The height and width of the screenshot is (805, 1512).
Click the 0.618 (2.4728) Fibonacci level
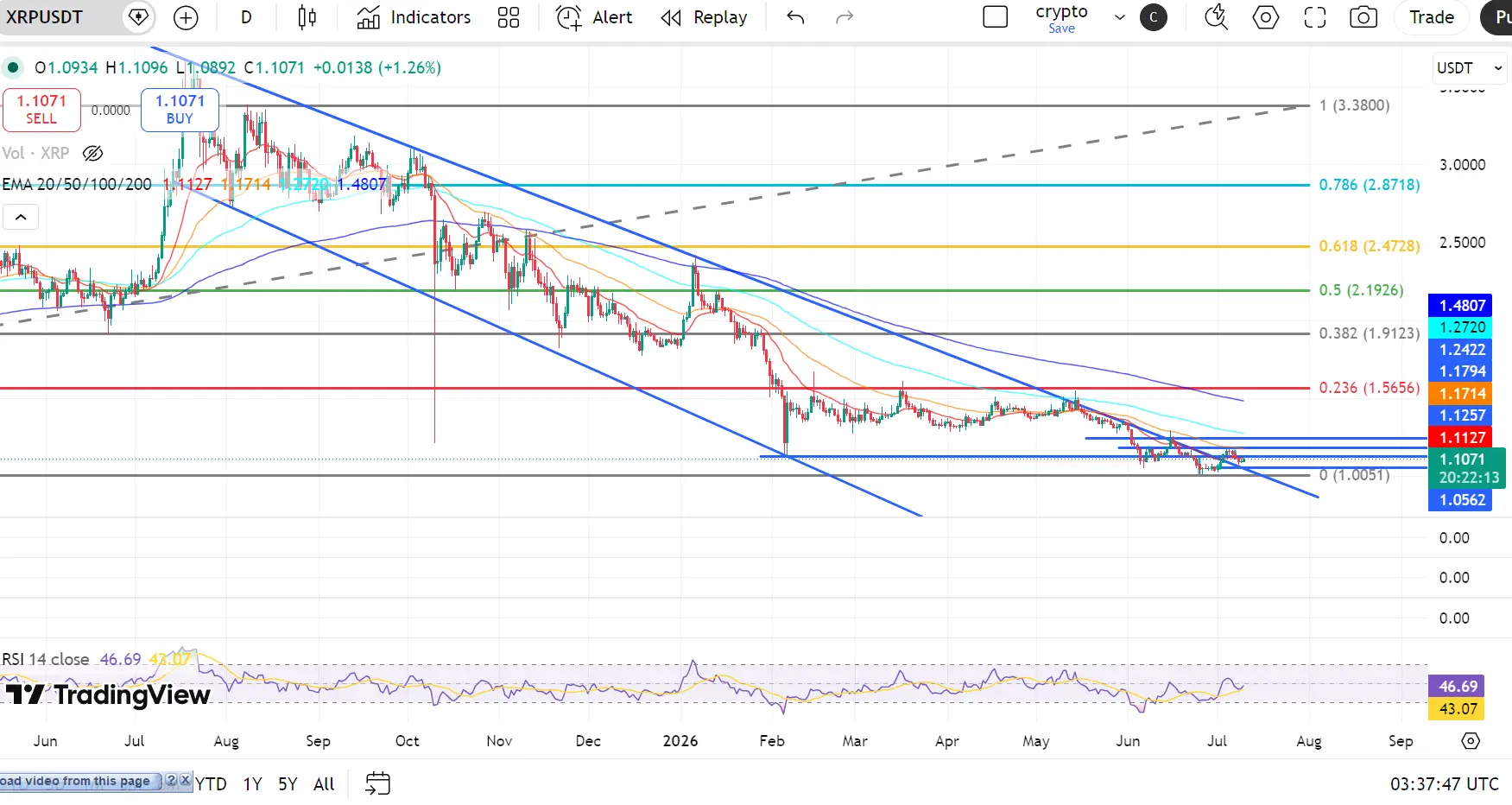pyautogui.click(x=1369, y=246)
